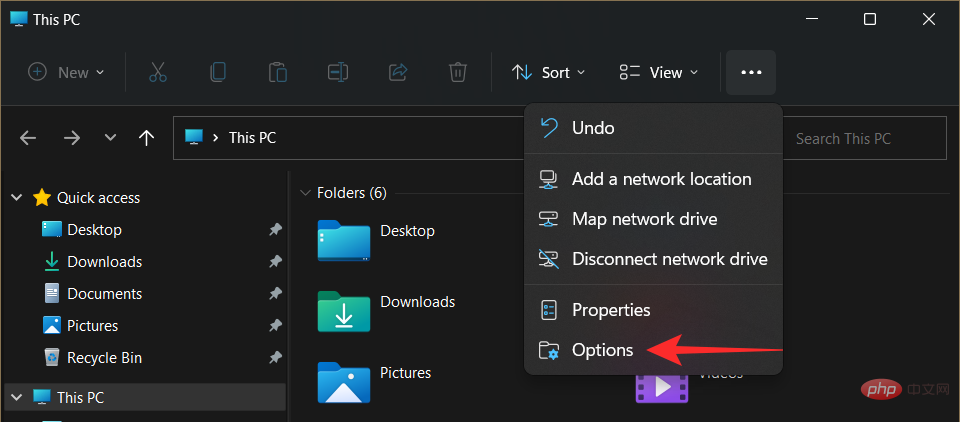Viewport: 960px width, 422px height.
Task: Click the Cut scissors icon in toolbar
Action: click(158, 72)
